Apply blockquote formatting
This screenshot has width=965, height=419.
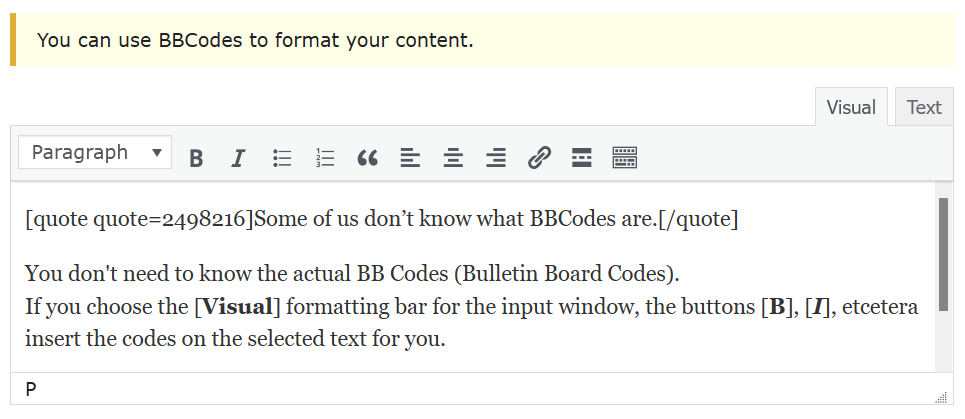click(367, 158)
